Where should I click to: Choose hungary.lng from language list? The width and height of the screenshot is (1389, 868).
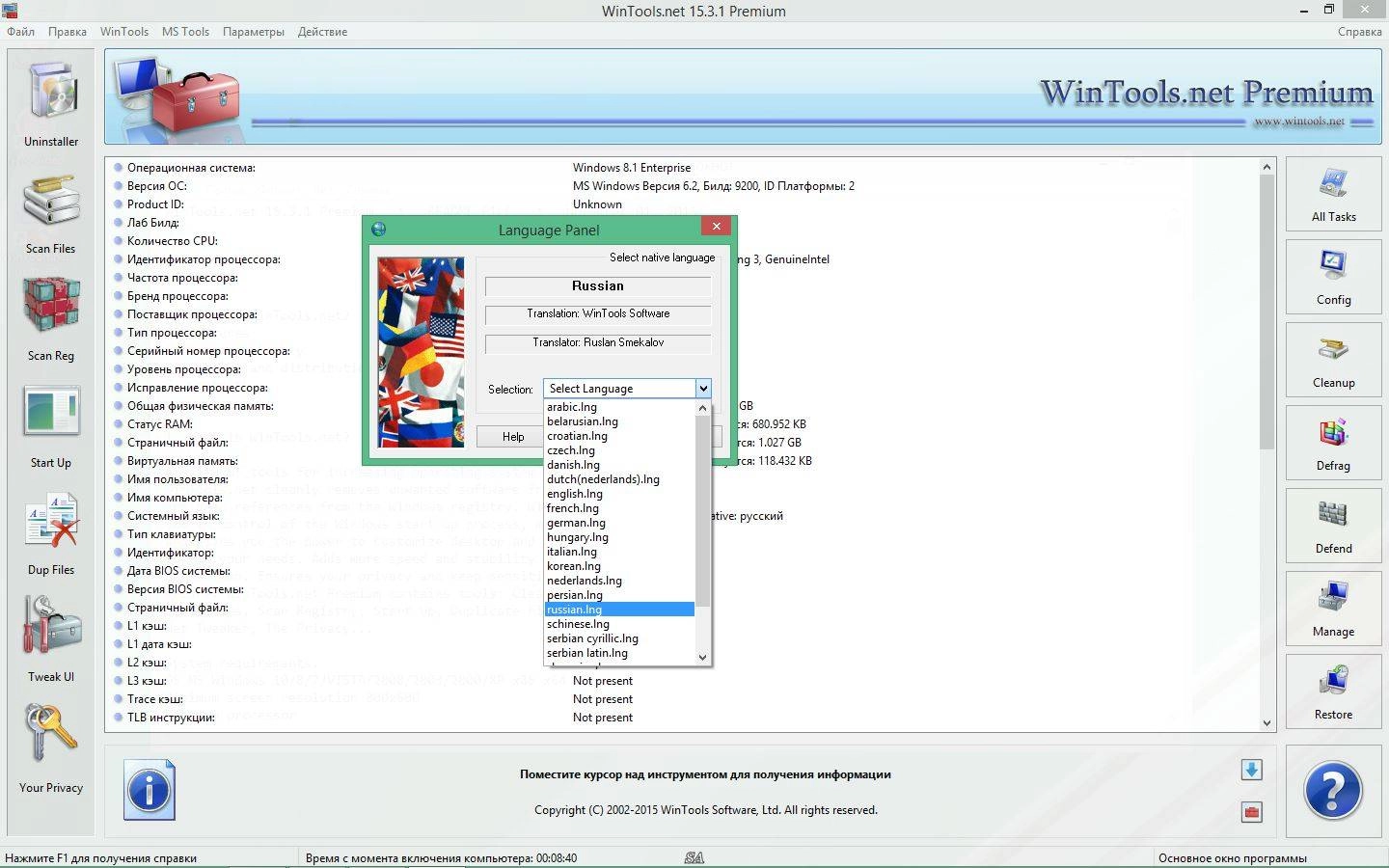[619, 537]
